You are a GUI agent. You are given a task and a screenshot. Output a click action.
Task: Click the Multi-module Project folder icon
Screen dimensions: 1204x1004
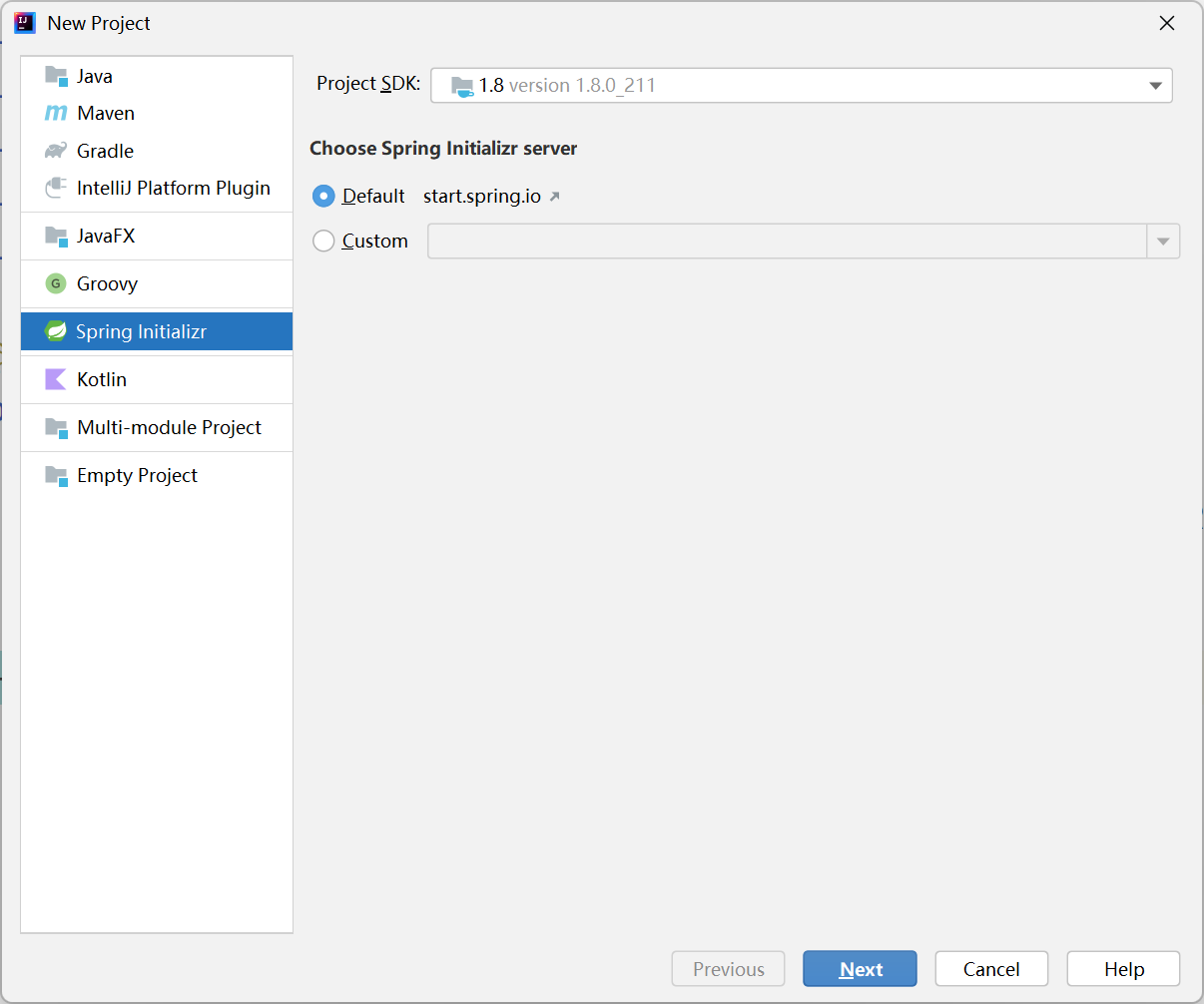coord(56,427)
